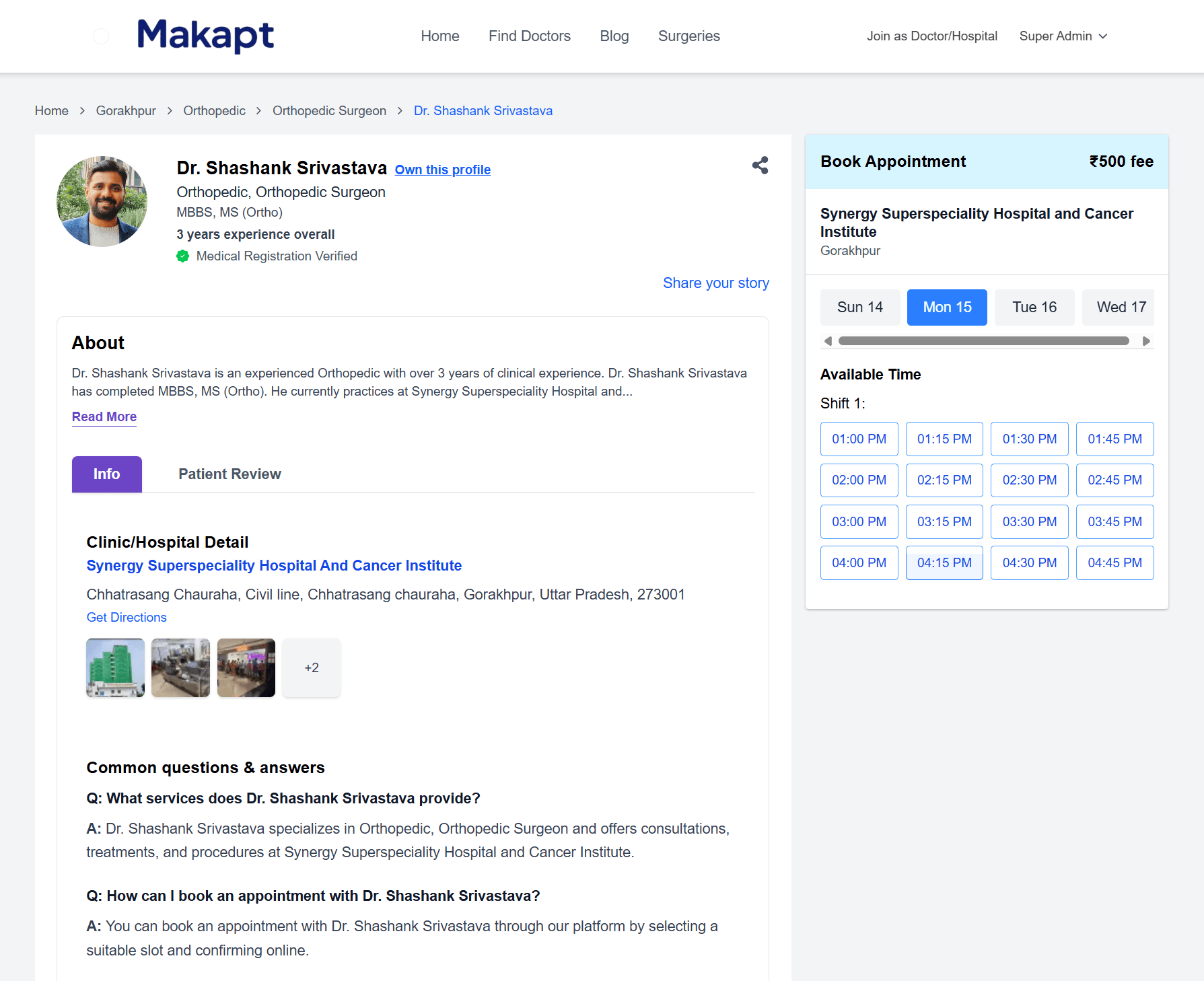This screenshot has height=981, width=1204.
Task: Expand the About section with Read More
Action: coord(104,416)
